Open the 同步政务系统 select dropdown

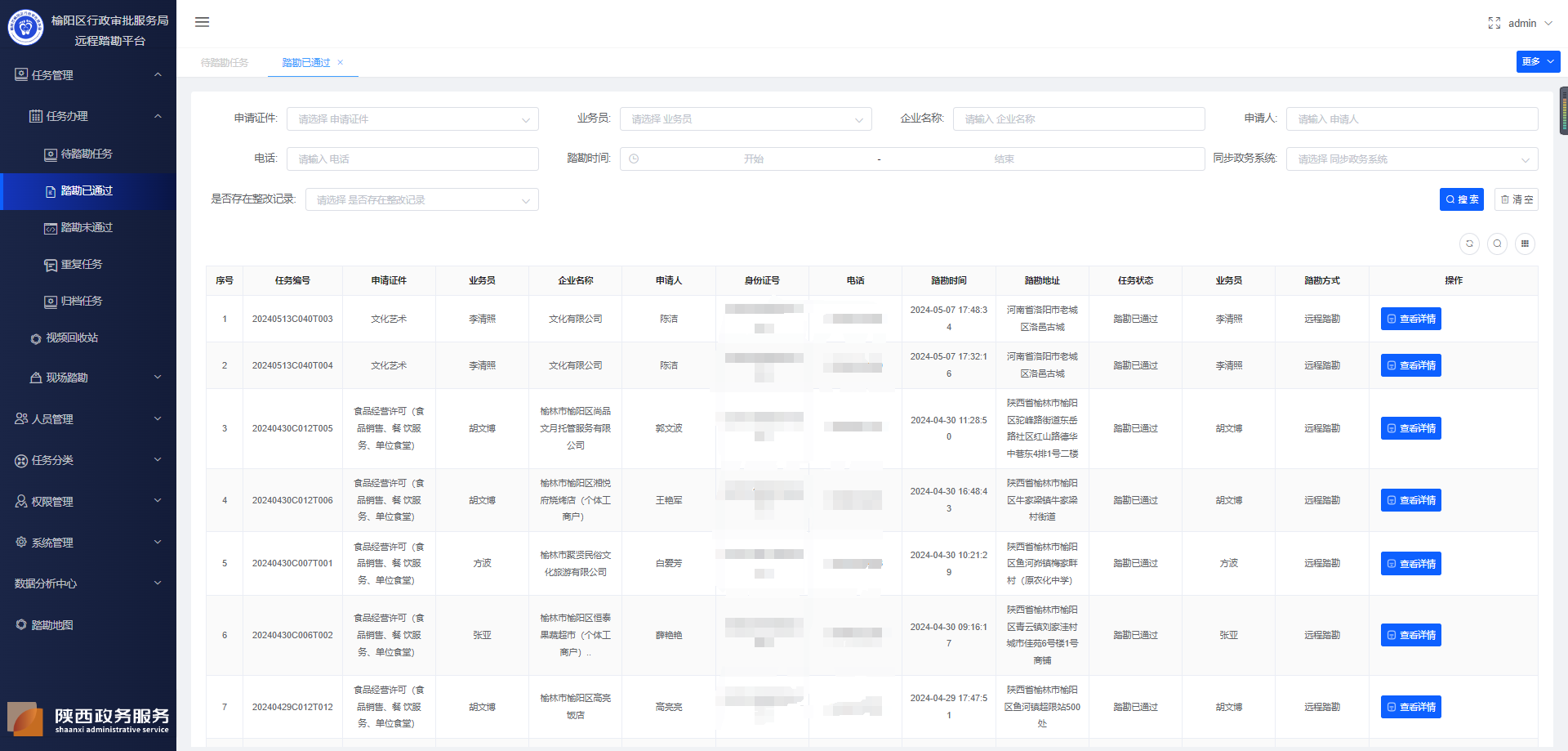pos(1412,159)
